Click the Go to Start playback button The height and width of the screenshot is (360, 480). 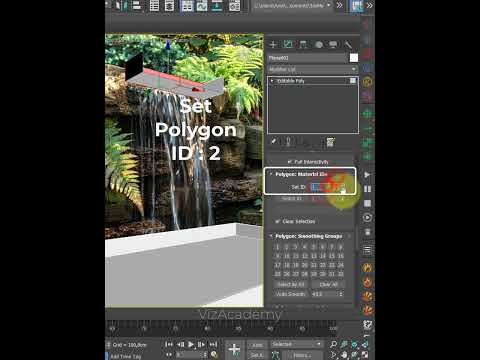pos(169,344)
